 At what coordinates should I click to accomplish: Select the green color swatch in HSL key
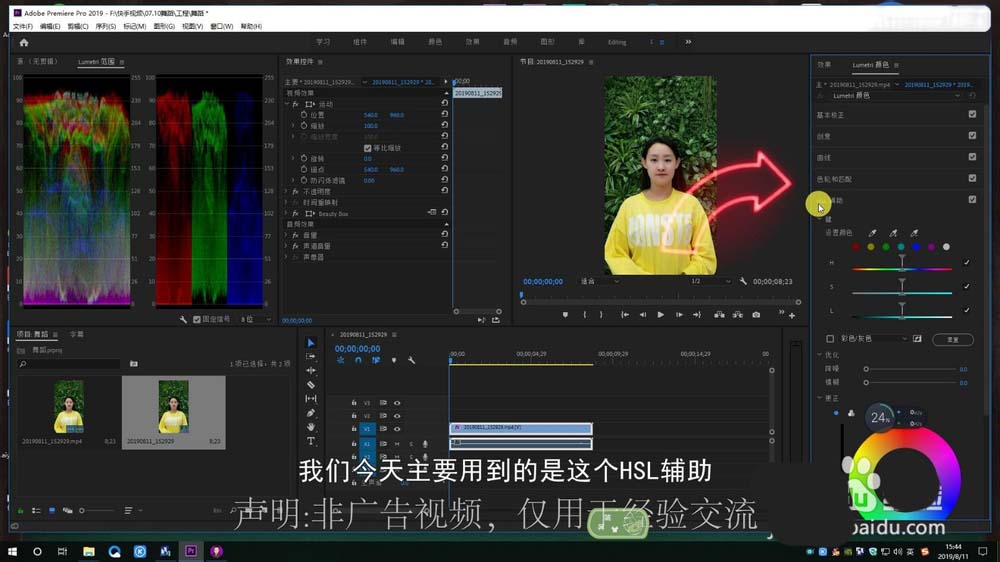(x=886, y=247)
